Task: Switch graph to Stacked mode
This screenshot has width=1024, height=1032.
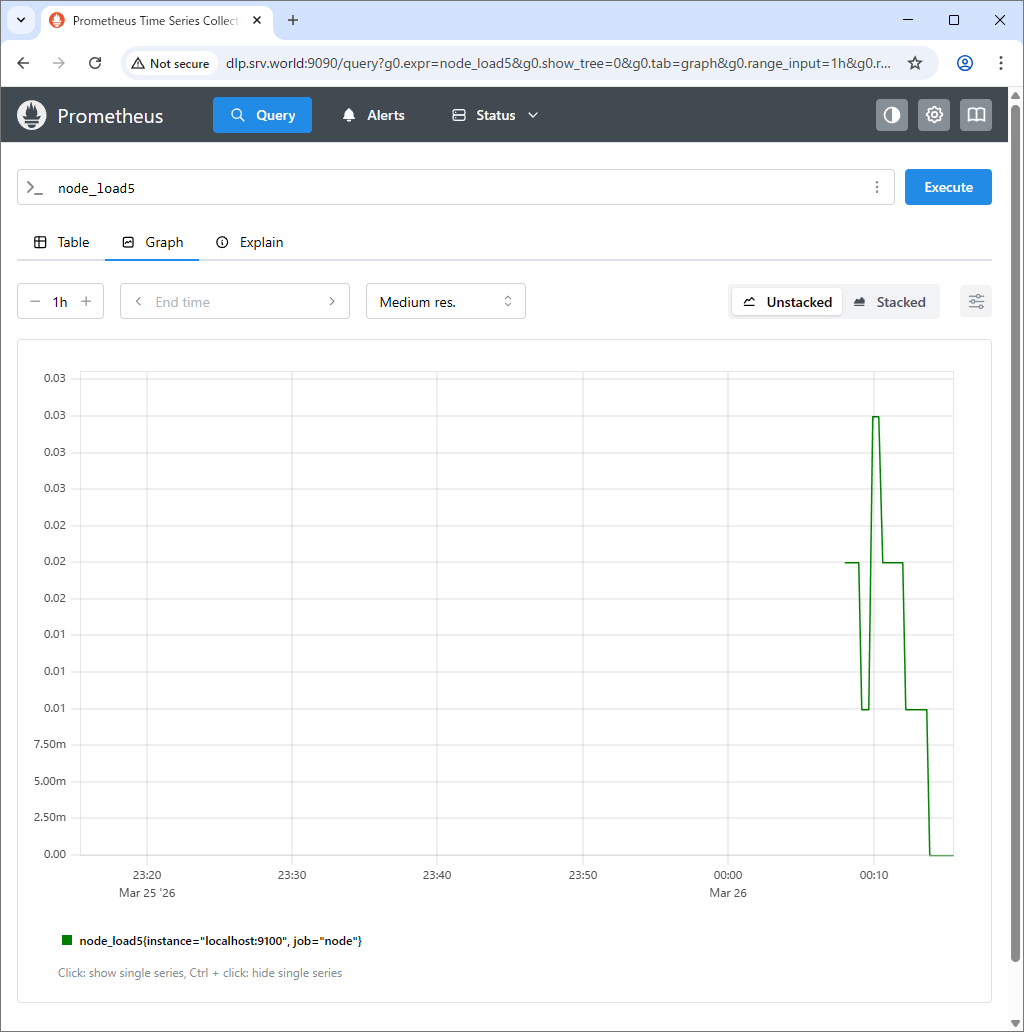Action: point(890,302)
